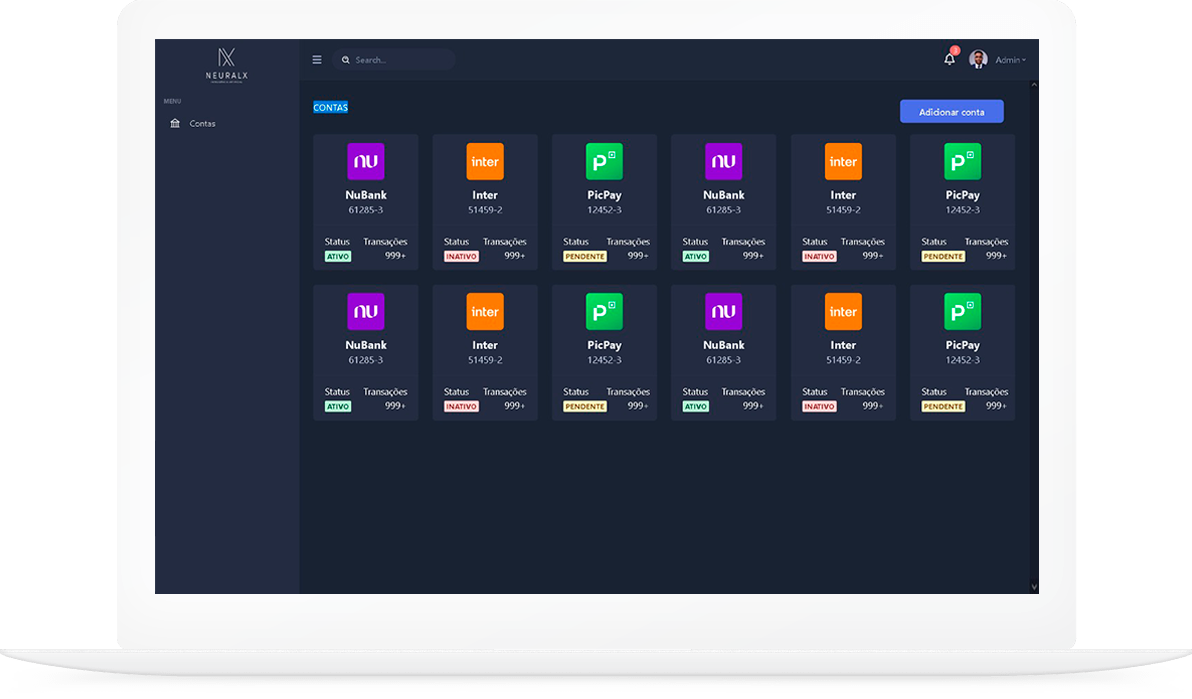The height and width of the screenshot is (699, 1192).
Task: Click PENDENTE badge on bottom-row rightmost PicPay card
Action: (x=943, y=406)
